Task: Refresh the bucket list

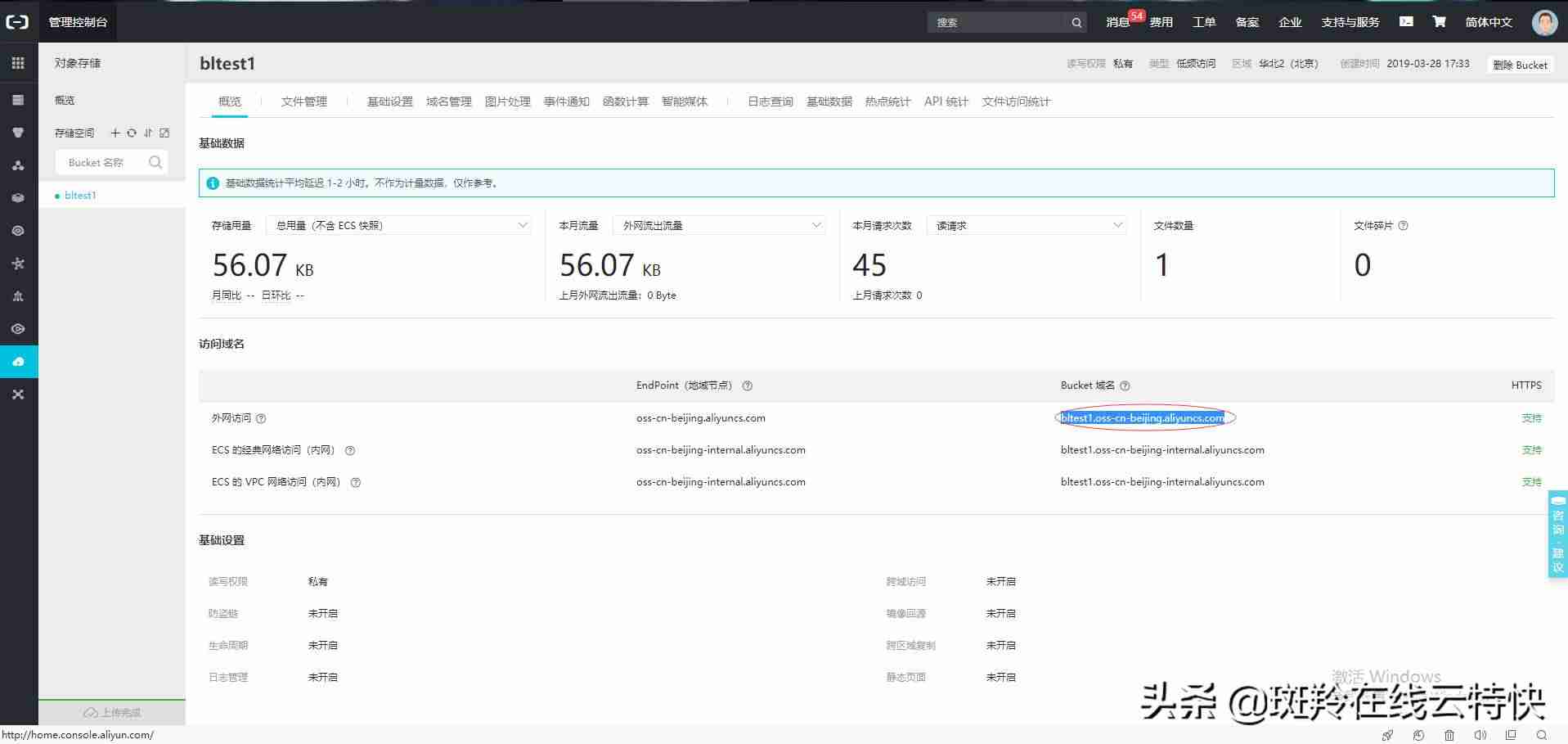Action: coord(132,133)
